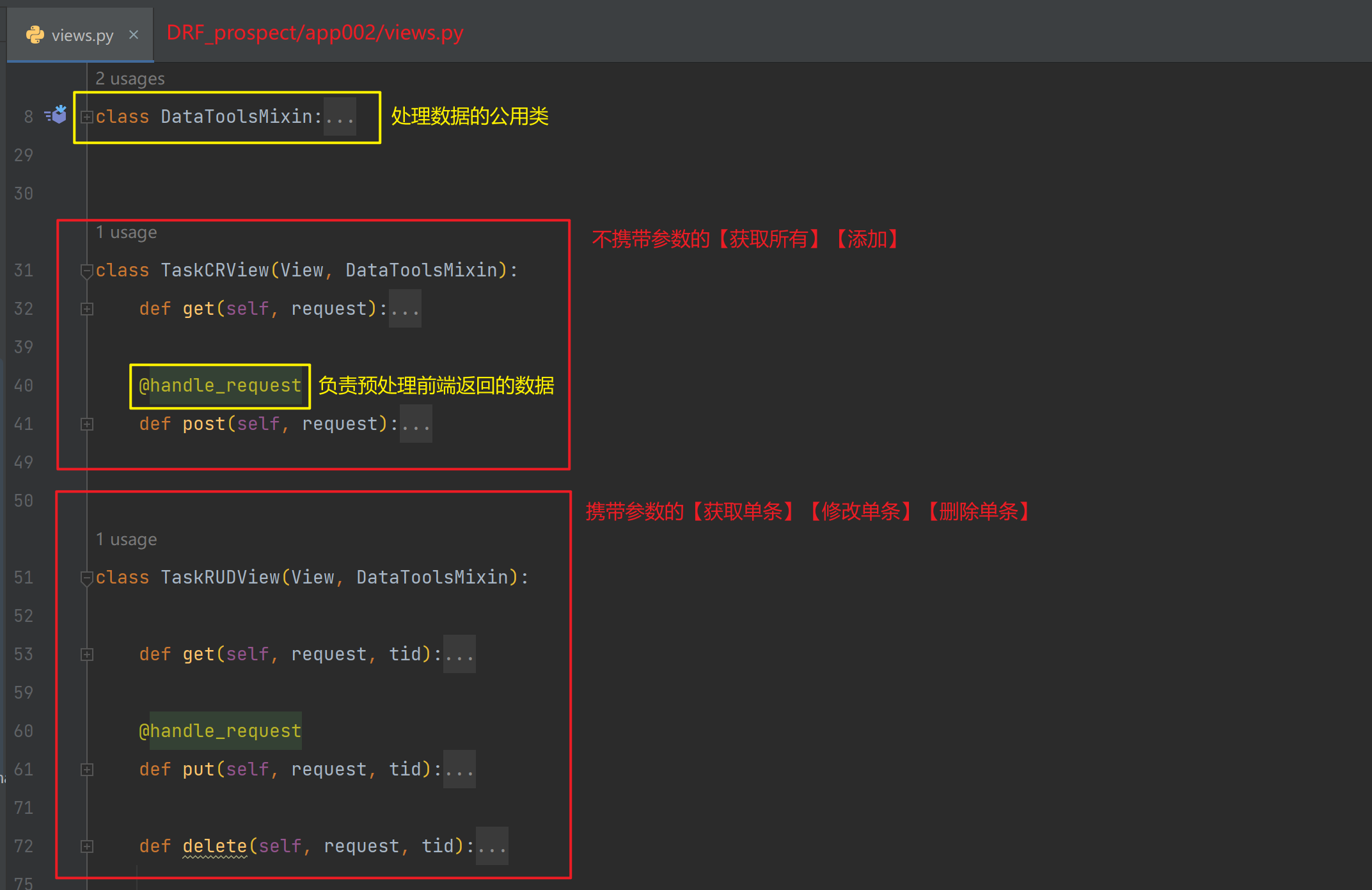Viewport: 1372px width, 890px height.
Task: Click the class name TaskRUDView
Action: click(220, 577)
